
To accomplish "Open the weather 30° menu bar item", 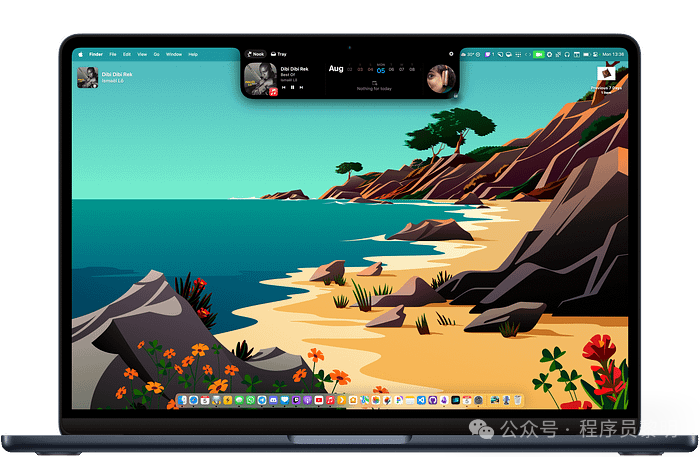I will click(468, 54).
